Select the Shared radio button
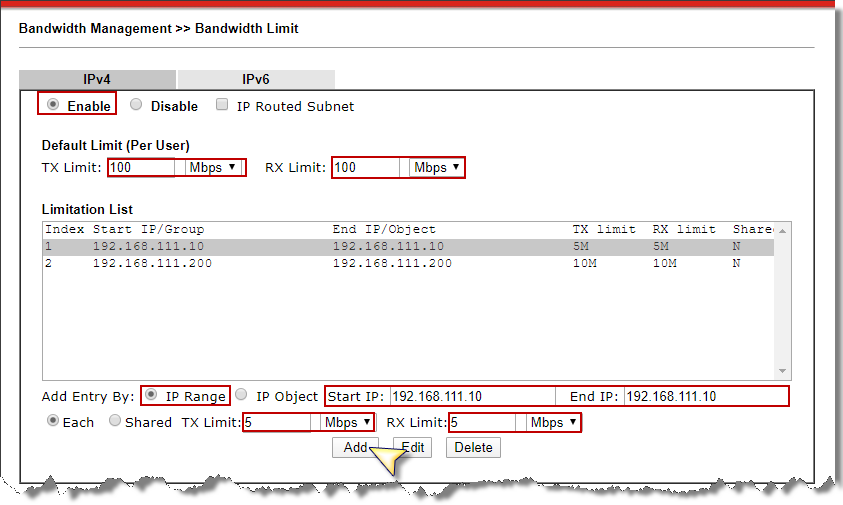Viewport: 843px width, 505px height. pos(115,421)
